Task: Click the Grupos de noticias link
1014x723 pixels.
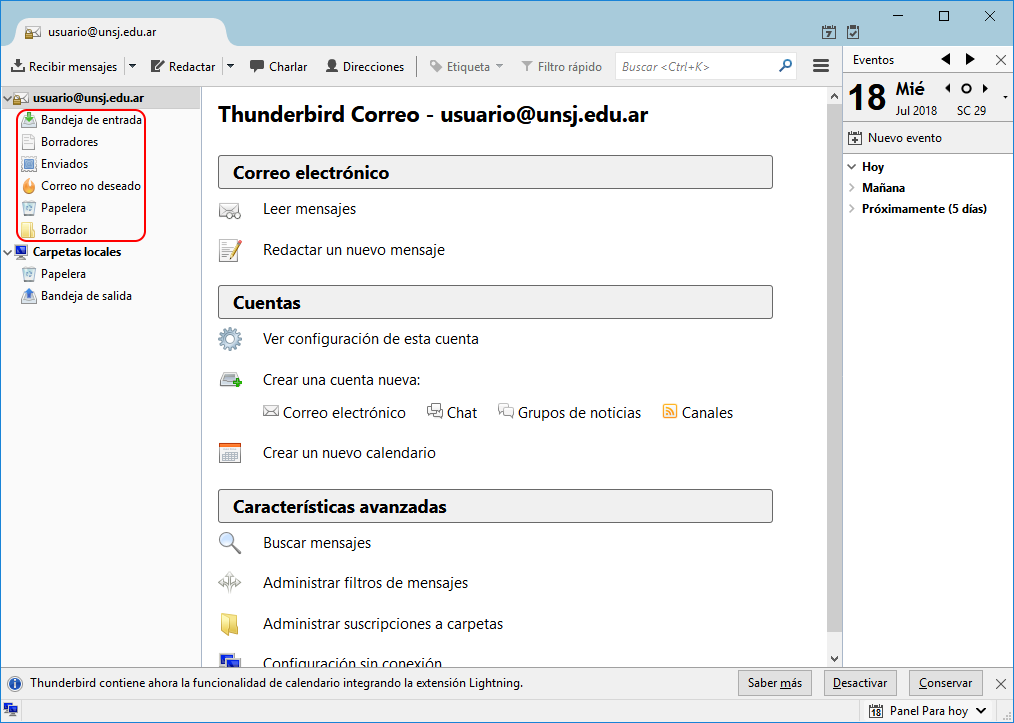Action: coord(569,413)
